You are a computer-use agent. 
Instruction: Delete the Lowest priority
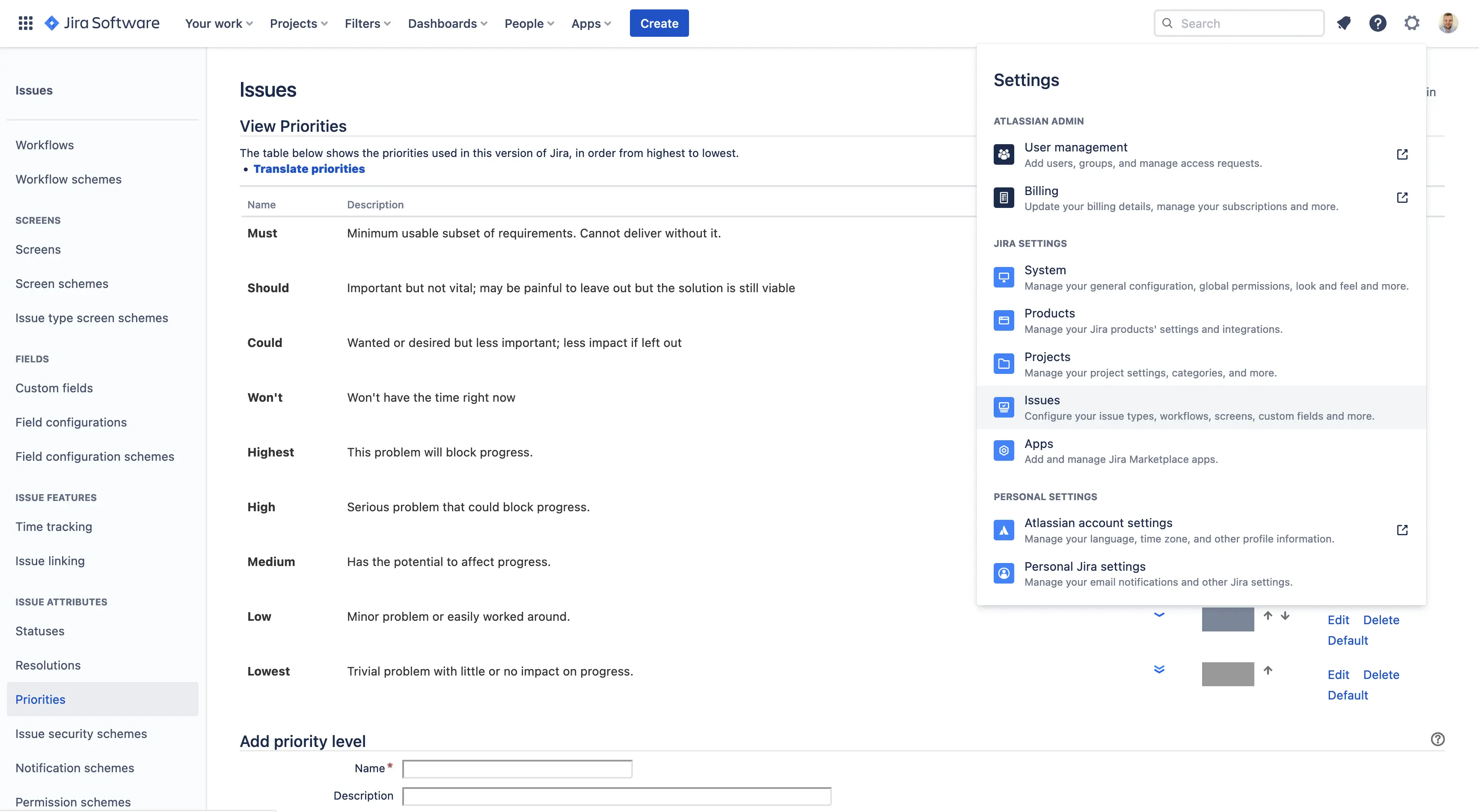pyautogui.click(x=1381, y=675)
